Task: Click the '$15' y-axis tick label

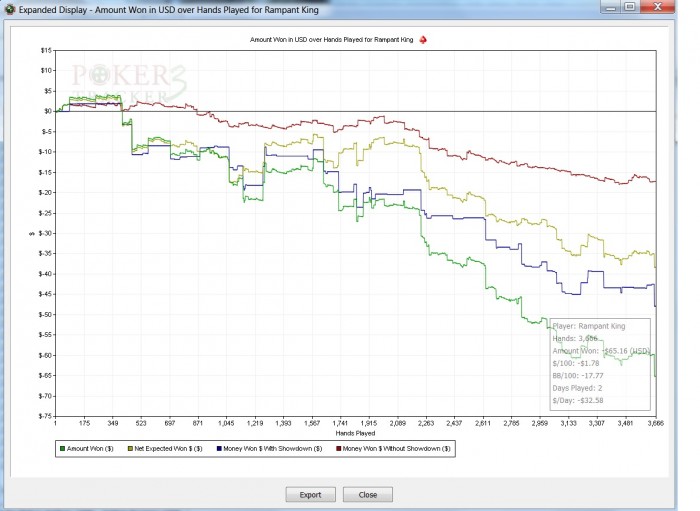Action: click(46, 50)
